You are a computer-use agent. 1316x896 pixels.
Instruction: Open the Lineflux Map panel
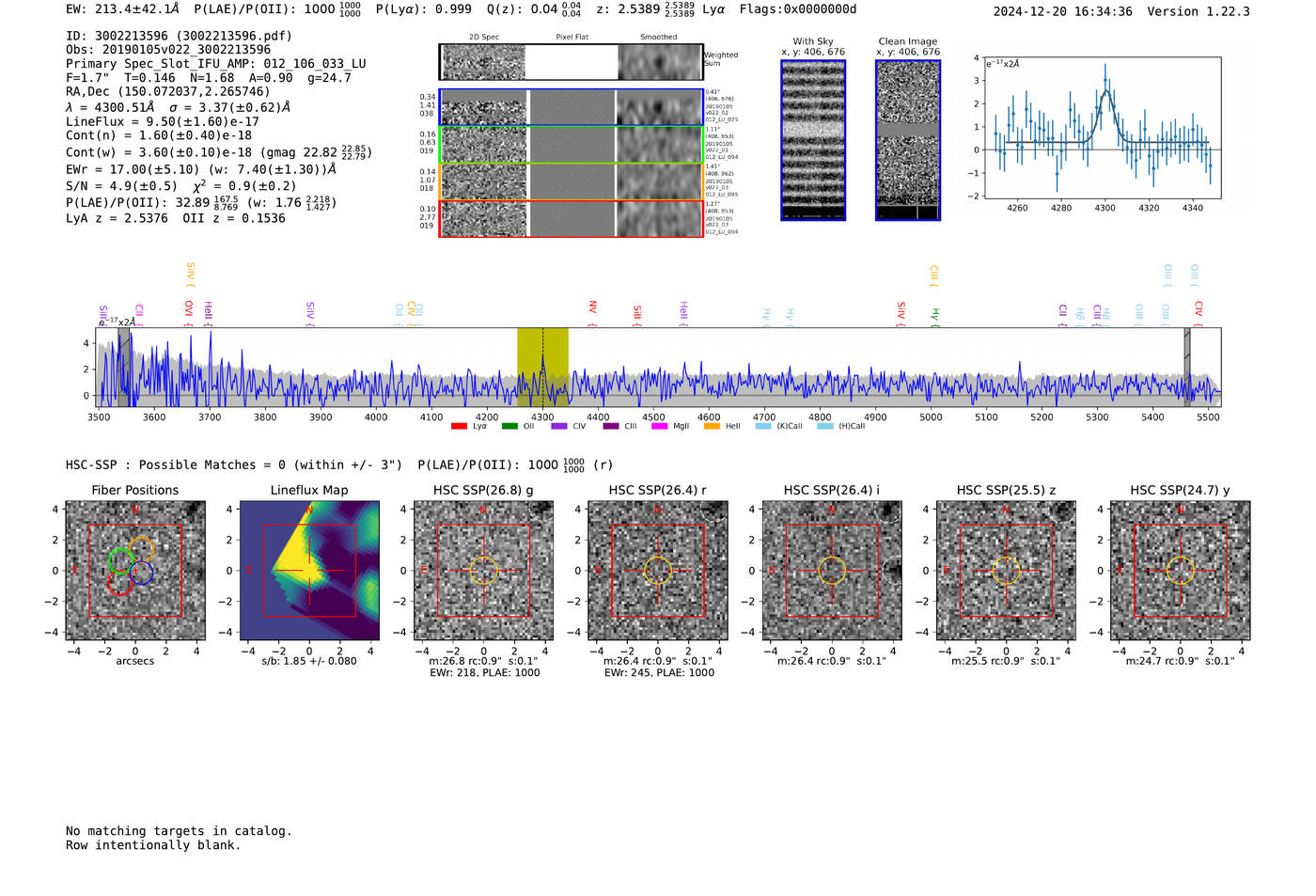click(x=309, y=571)
